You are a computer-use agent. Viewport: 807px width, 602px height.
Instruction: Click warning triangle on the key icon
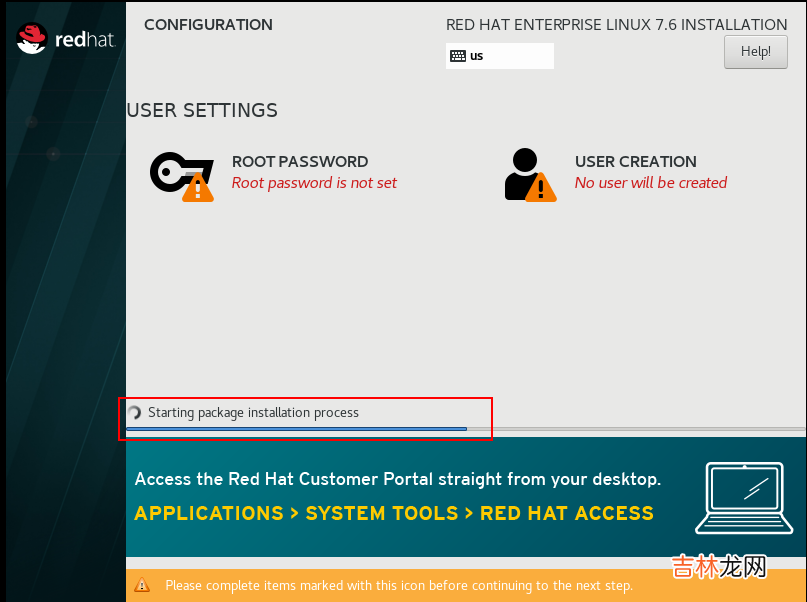click(198, 187)
